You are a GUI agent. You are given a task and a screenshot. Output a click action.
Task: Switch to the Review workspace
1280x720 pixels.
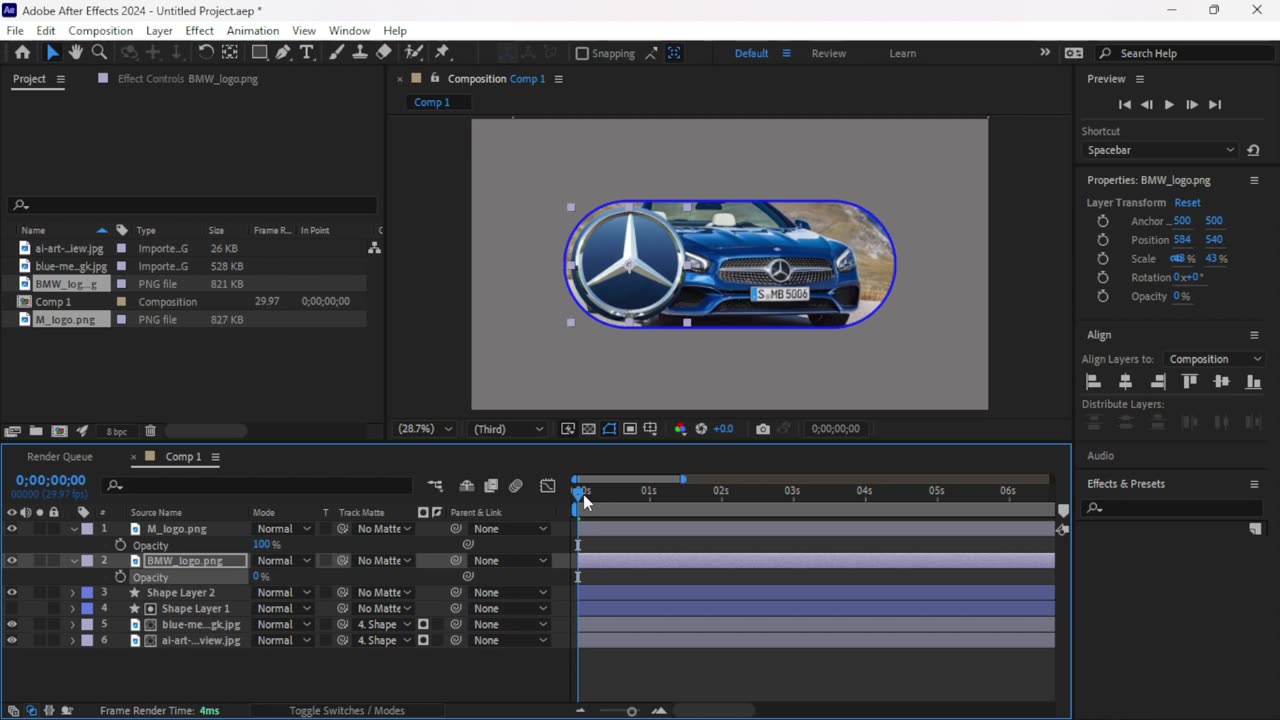click(828, 54)
